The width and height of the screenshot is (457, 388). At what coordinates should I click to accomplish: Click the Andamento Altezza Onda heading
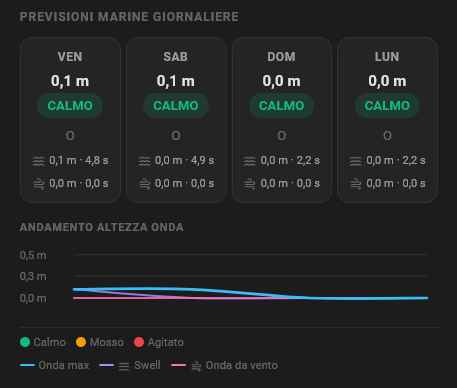point(102,227)
